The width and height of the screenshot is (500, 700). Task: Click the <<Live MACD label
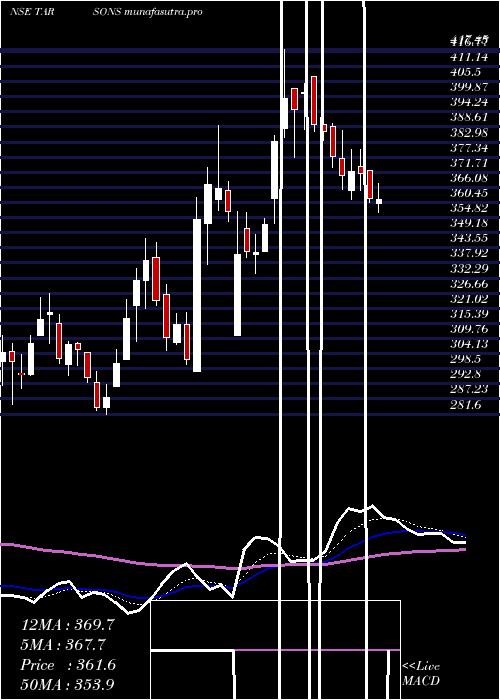(x=421, y=674)
